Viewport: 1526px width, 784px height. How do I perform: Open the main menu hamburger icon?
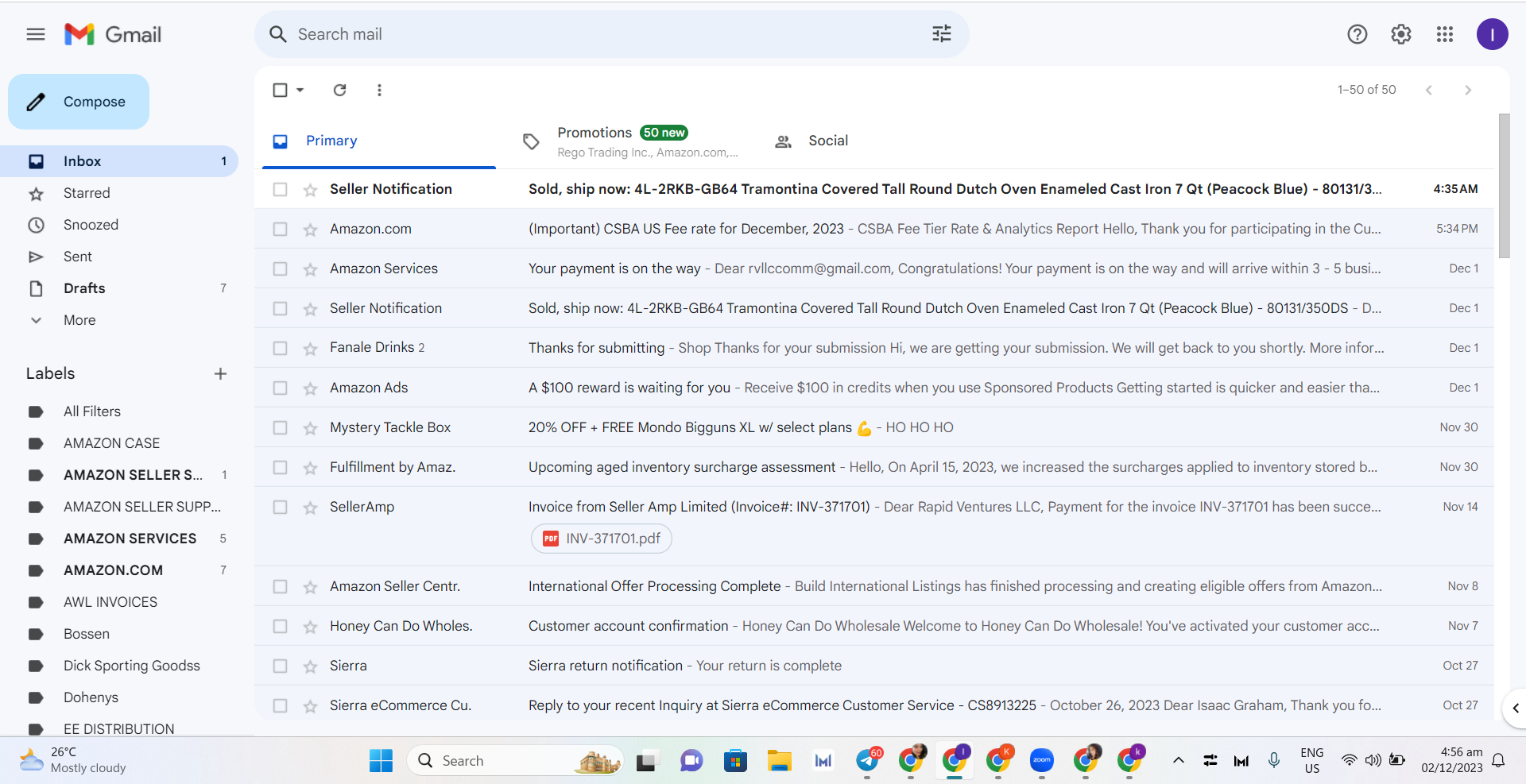click(36, 34)
